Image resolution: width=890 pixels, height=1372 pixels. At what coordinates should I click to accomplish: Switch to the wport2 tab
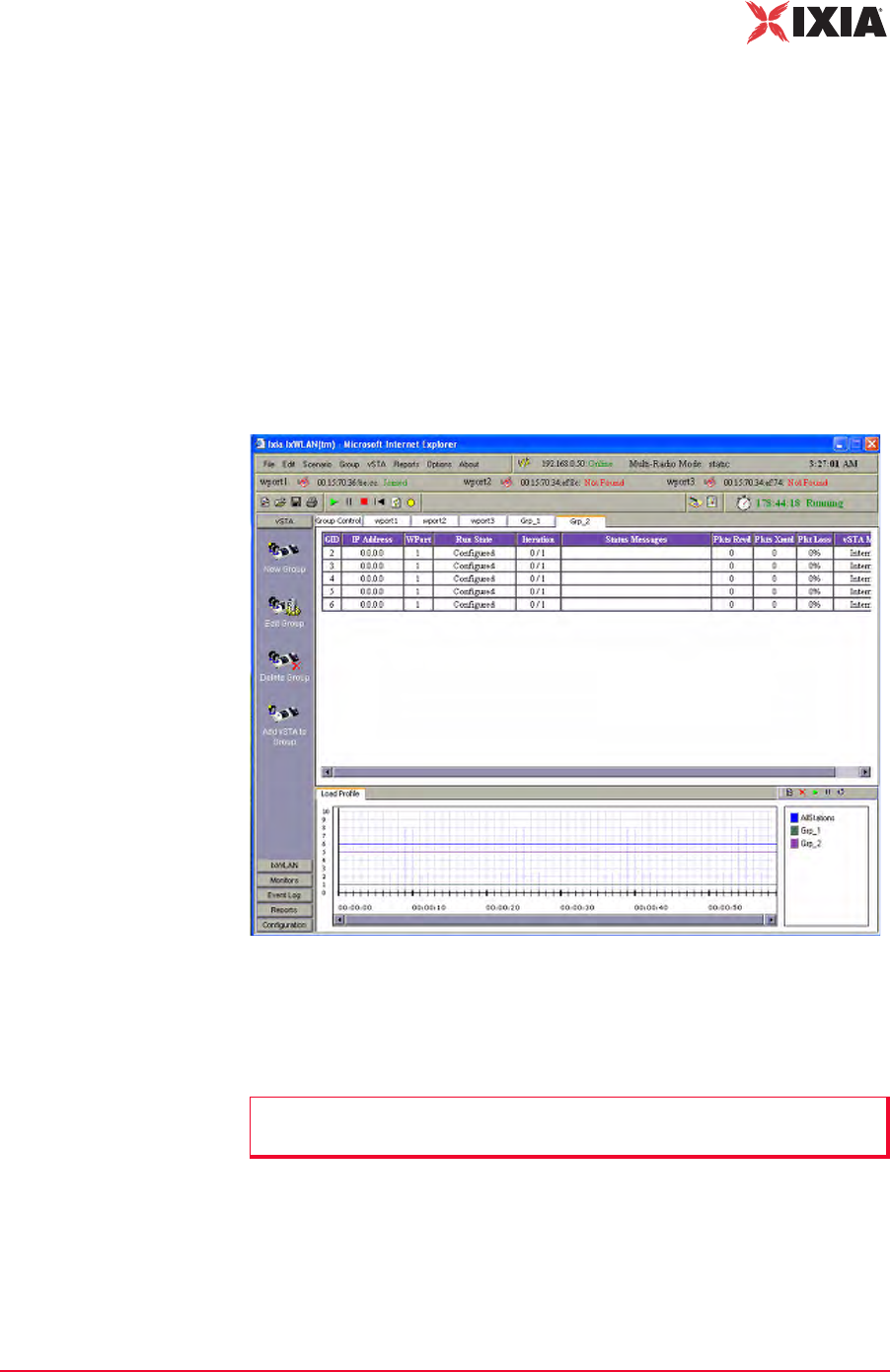coord(435,520)
